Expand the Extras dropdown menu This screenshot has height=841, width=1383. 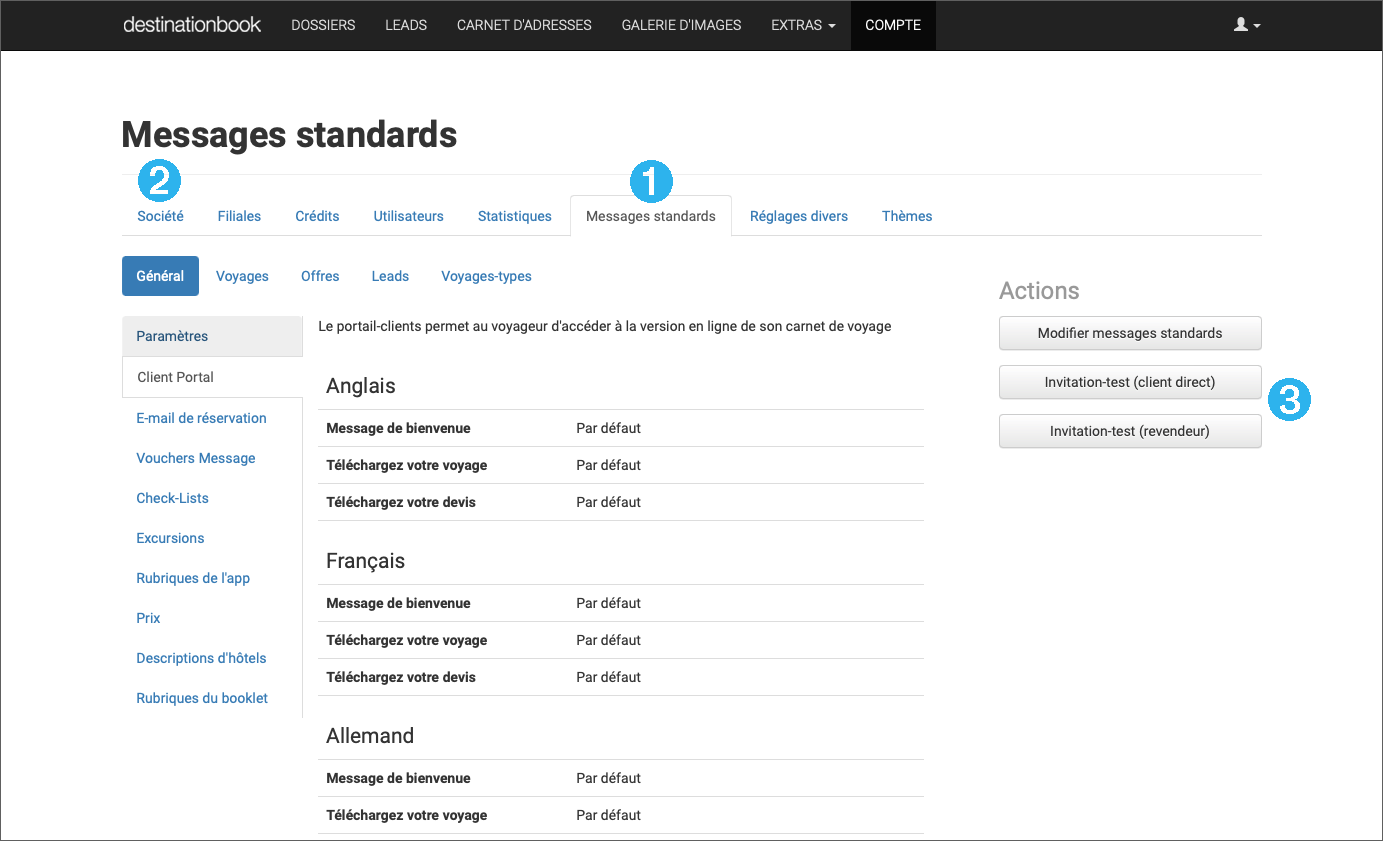point(802,25)
